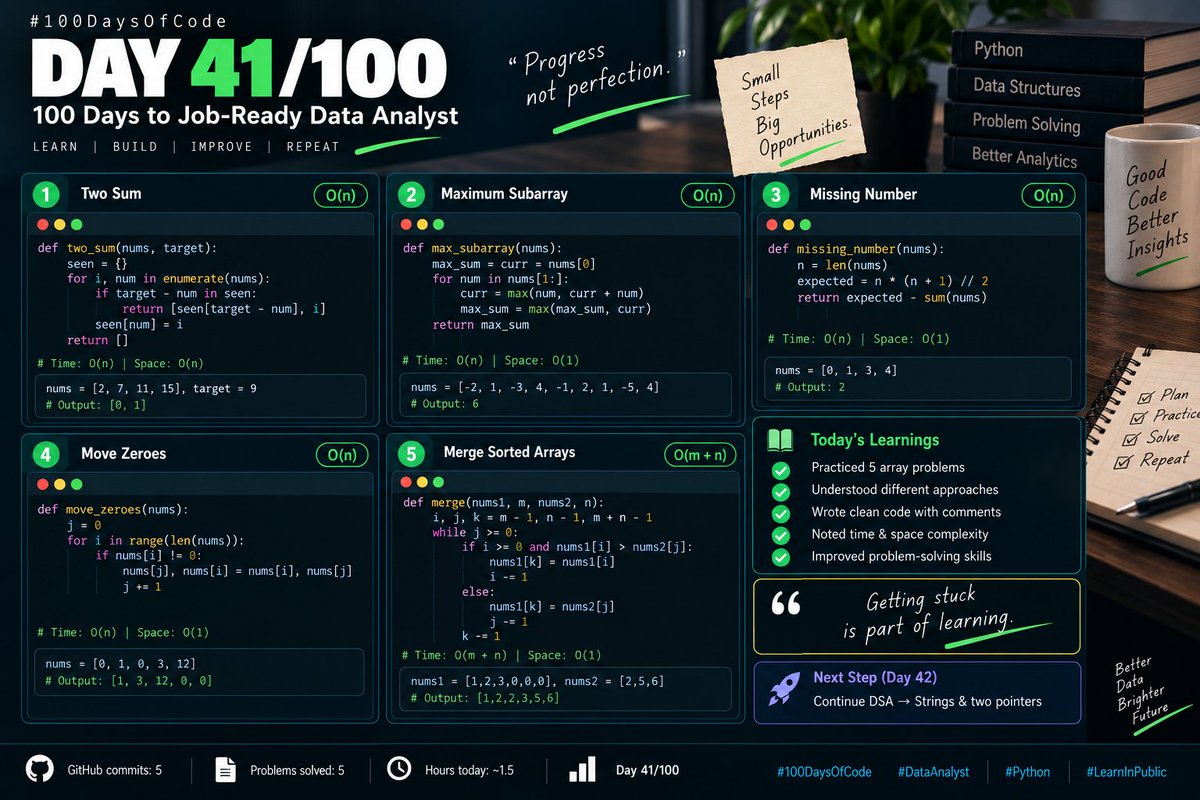Screen dimensions: 1200x800
Task: Click the O(n) badge on Move Zeroes card
Action: coord(343,455)
